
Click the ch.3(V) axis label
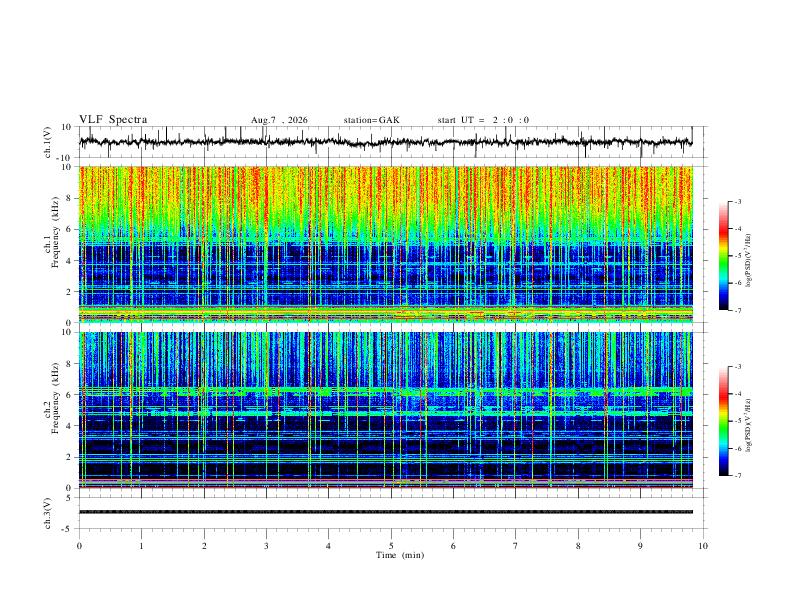(48, 514)
